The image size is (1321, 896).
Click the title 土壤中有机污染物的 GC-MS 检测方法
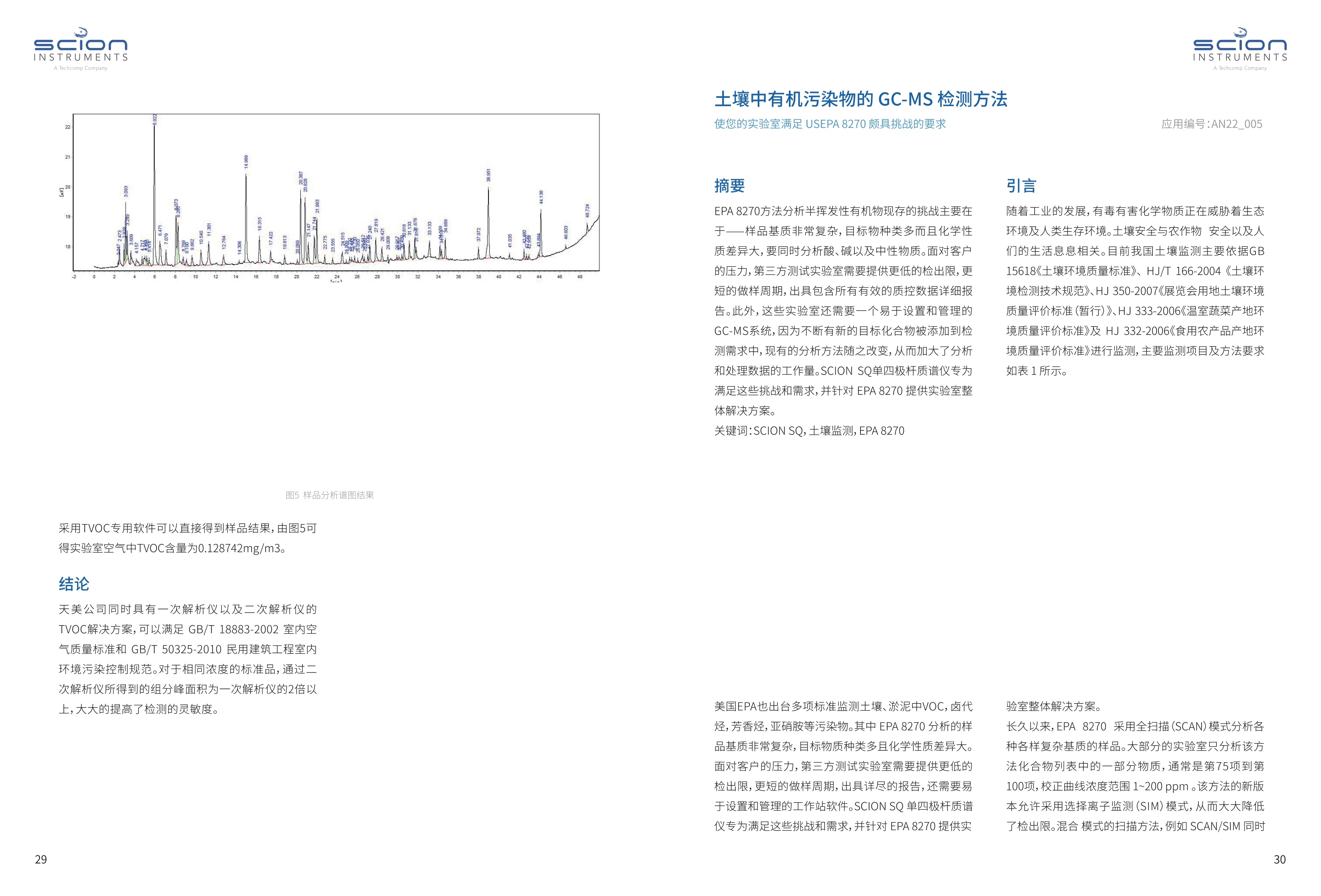(860, 99)
